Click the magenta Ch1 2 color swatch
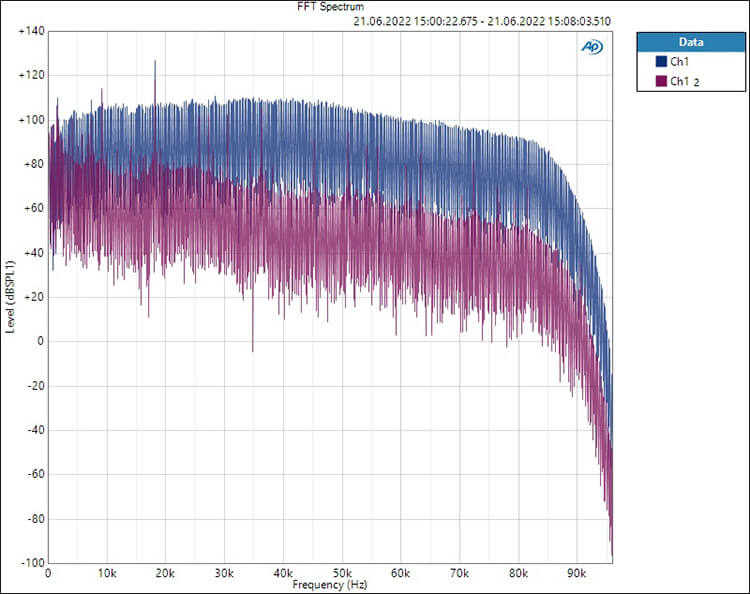 click(661, 81)
